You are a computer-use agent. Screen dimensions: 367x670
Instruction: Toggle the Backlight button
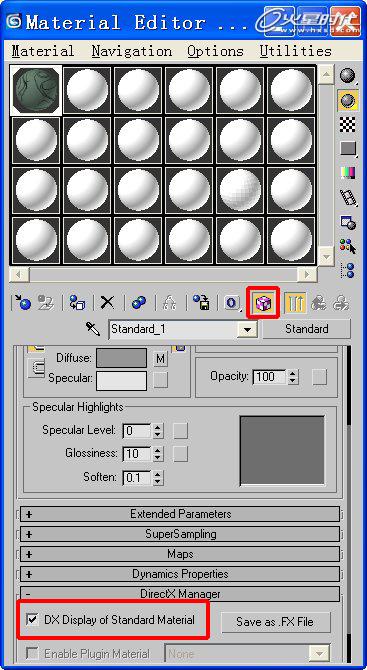[348, 101]
